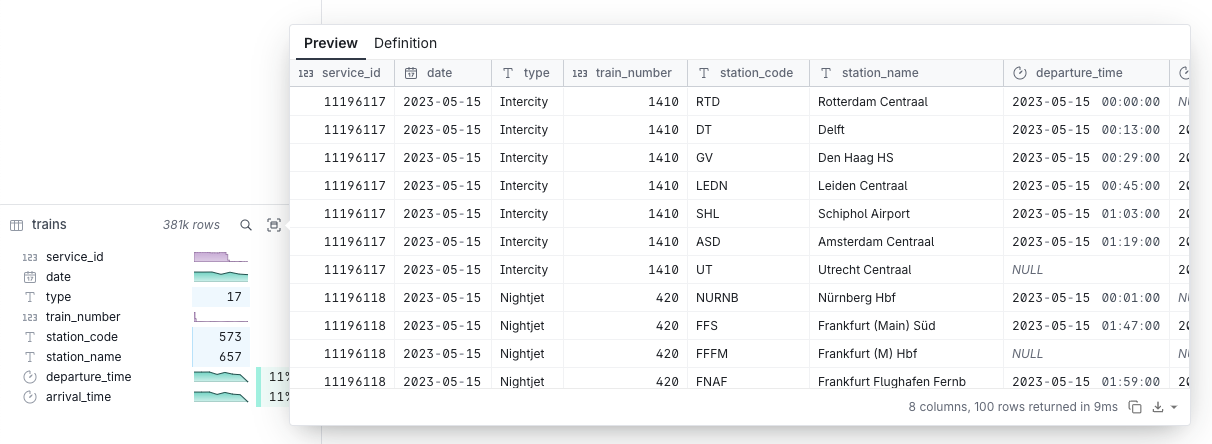Click the search icon next to trains
The height and width of the screenshot is (444, 1212).
[246, 225]
